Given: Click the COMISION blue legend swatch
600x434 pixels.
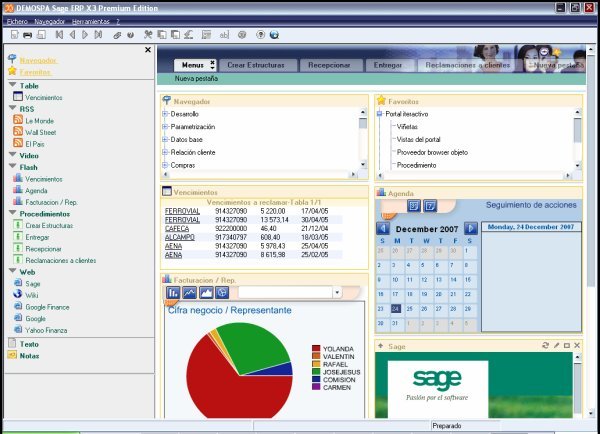Looking at the screenshot, I should [316, 379].
